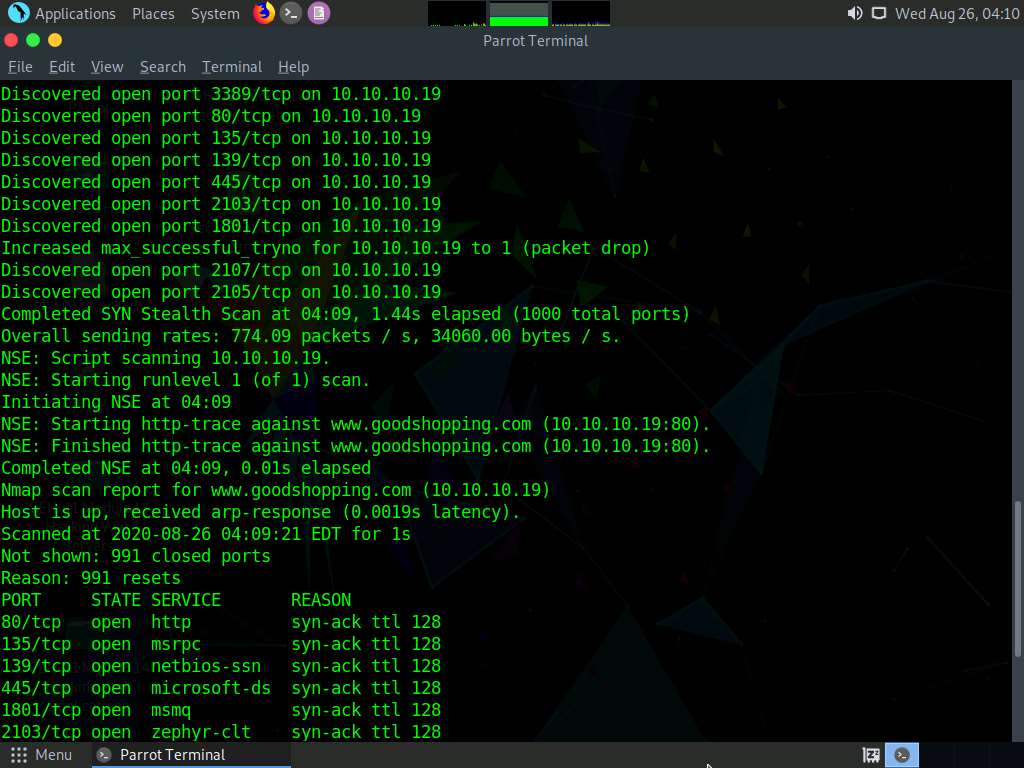Click the '139/tcp open netbios-ssn' row
This screenshot has height=768, width=1024.
pos(221,666)
